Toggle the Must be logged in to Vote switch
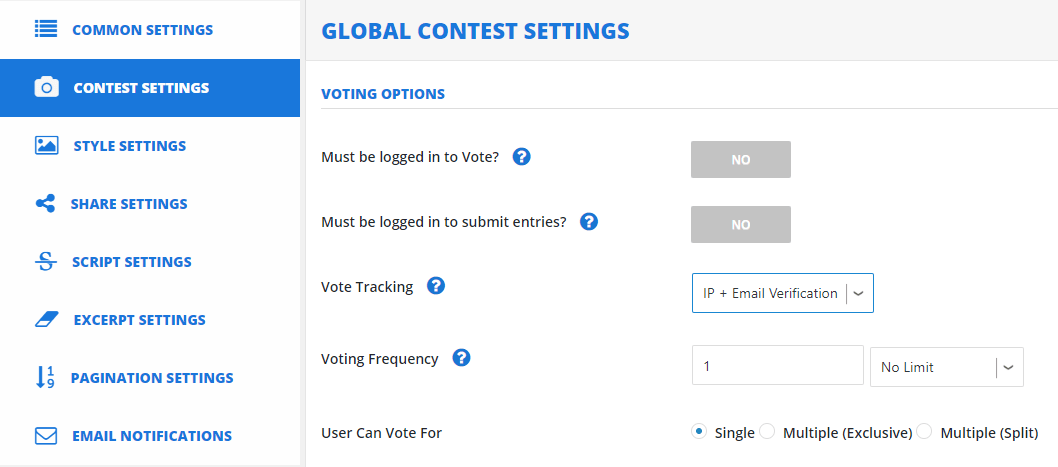 click(741, 160)
